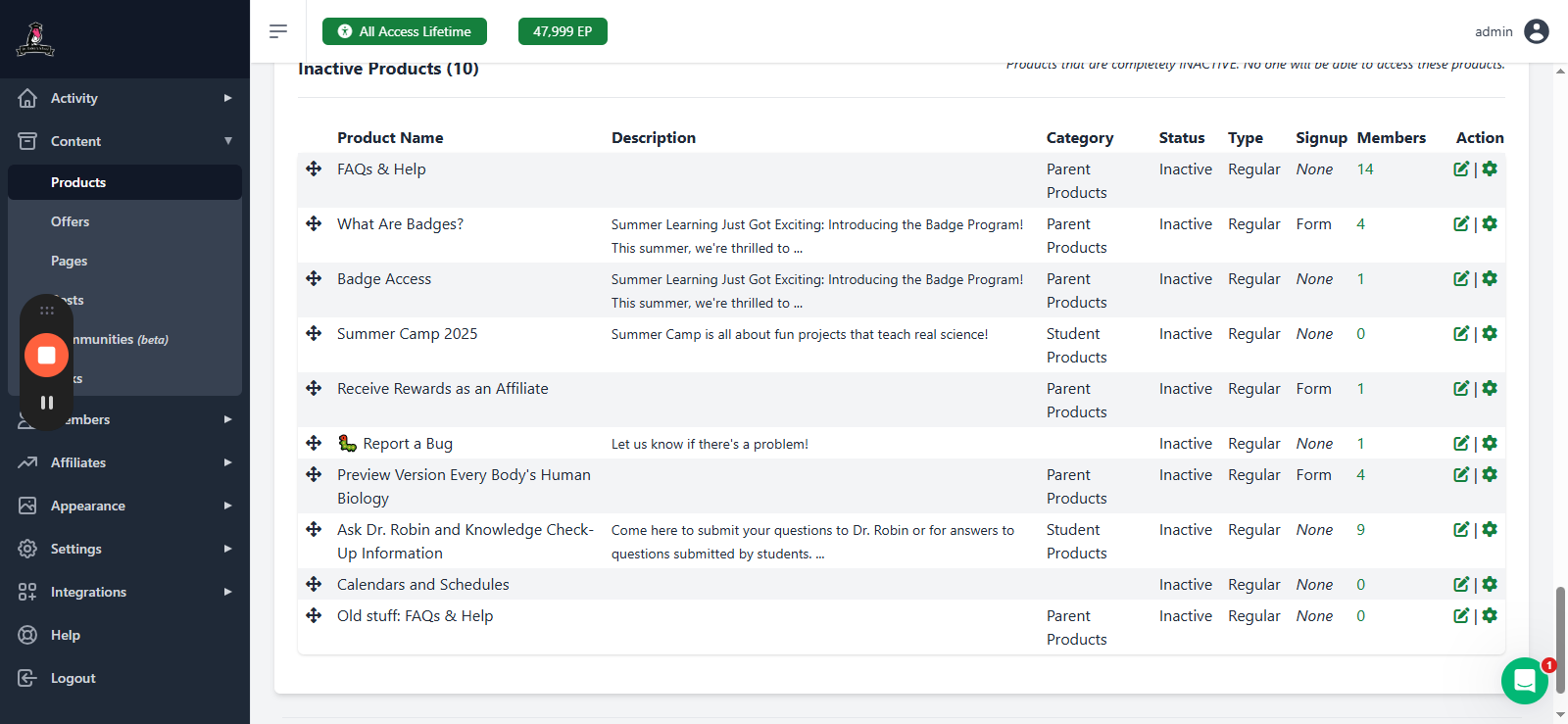Screen dimensions: 1568x724
Task: Pause the screen recording
Action: [x=46, y=403]
